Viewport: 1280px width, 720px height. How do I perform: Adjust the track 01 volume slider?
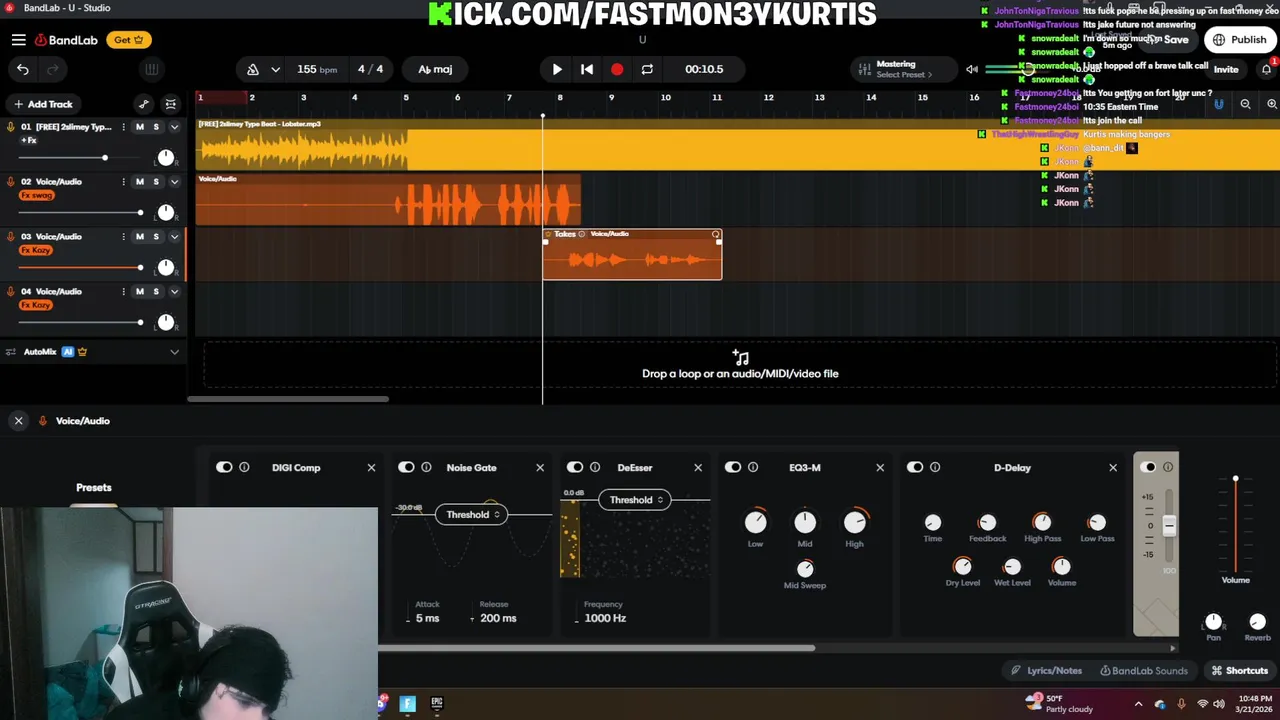tap(104, 158)
